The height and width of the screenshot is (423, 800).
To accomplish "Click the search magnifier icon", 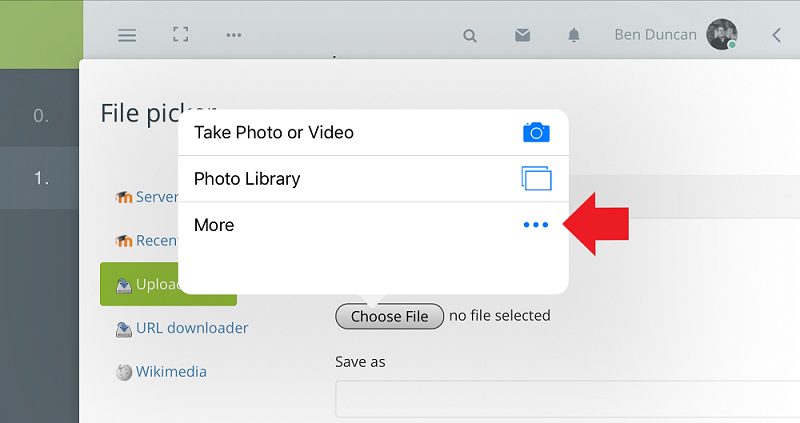I will click(x=470, y=35).
